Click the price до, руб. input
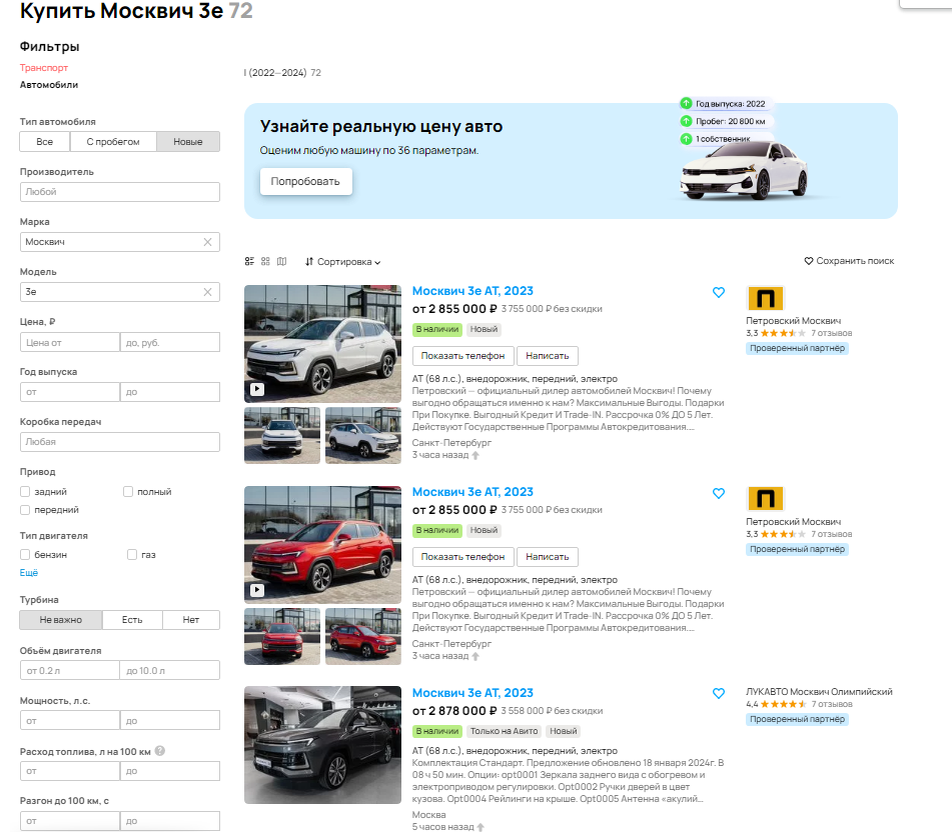The height and width of the screenshot is (832, 952). (170, 343)
